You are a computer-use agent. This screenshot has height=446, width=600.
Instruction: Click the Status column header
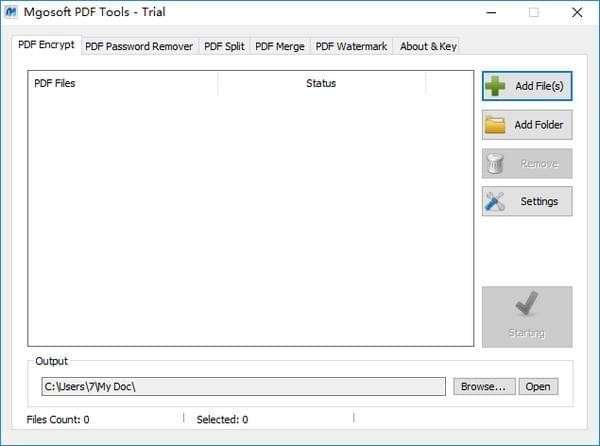click(321, 83)
